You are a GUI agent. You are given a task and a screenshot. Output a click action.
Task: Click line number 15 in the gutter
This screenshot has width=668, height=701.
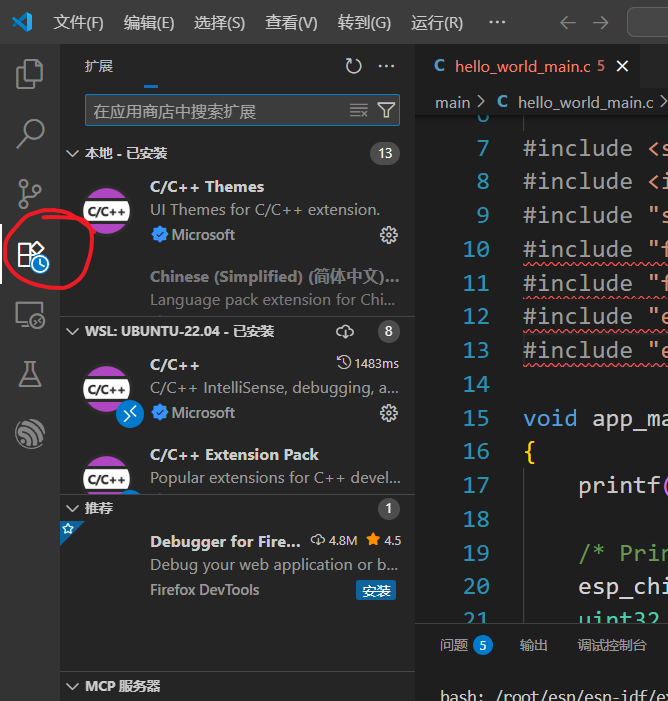pyautogui.click(x=476, y=418)
